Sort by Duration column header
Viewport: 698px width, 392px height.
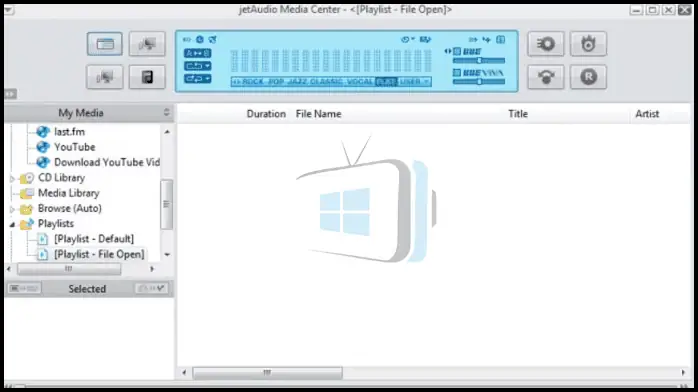click(x=266, y=114)
